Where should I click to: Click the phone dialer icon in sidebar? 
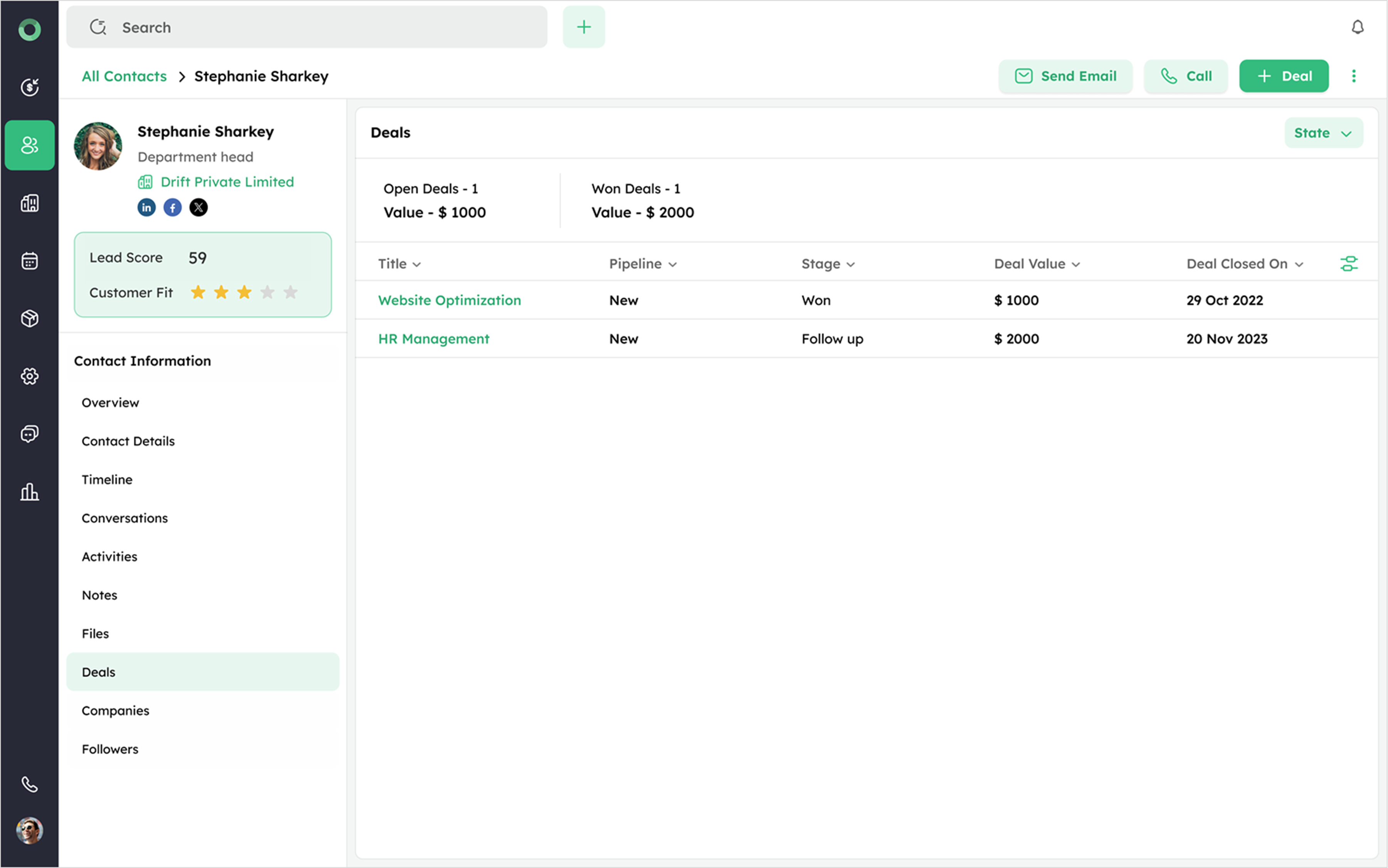(29, 784)
